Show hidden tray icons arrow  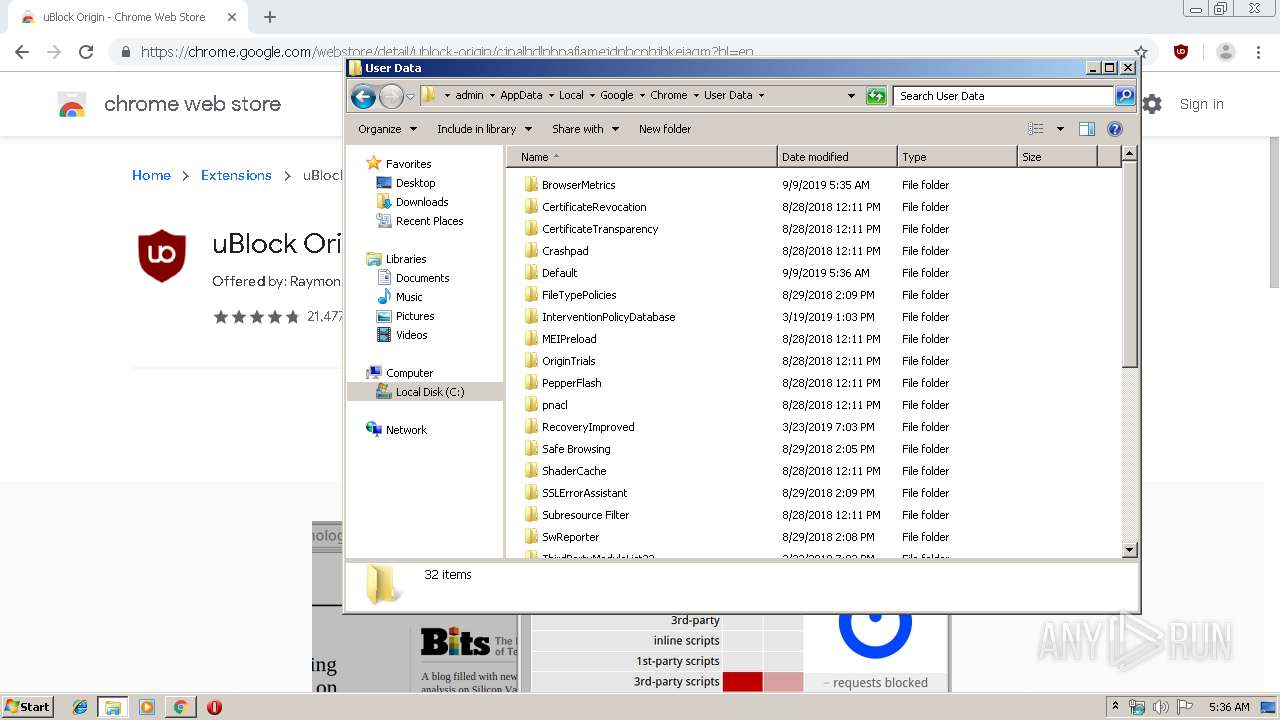point(1116,707)
